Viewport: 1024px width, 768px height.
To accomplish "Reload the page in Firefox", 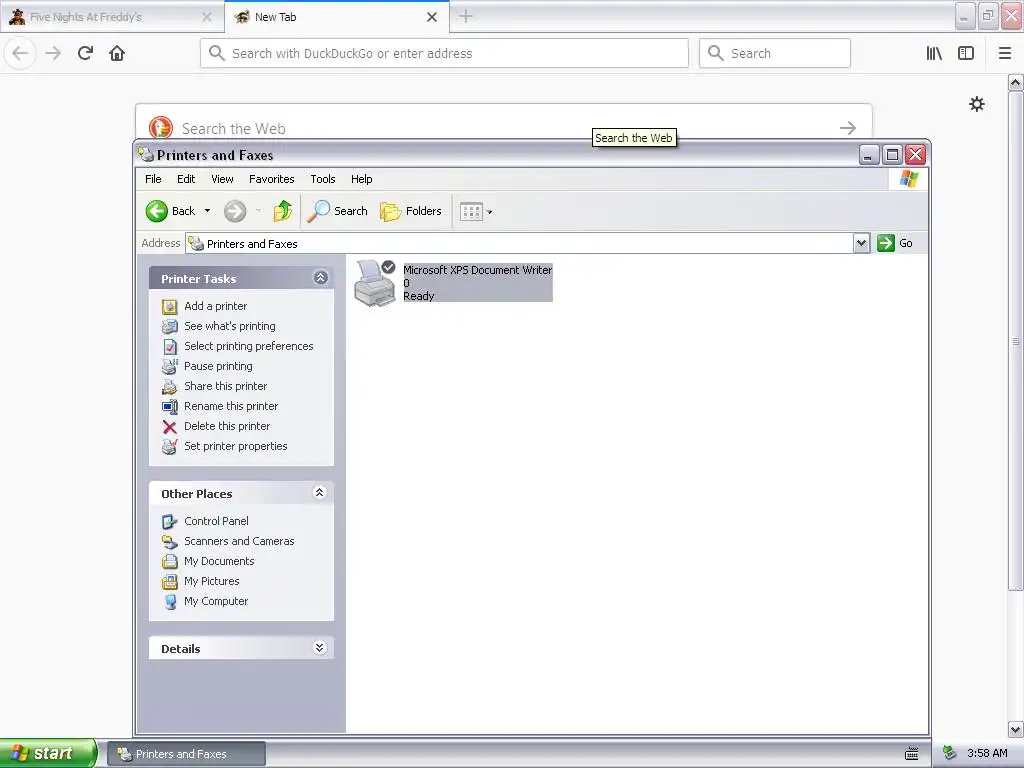I will click(x=86, y=54).
